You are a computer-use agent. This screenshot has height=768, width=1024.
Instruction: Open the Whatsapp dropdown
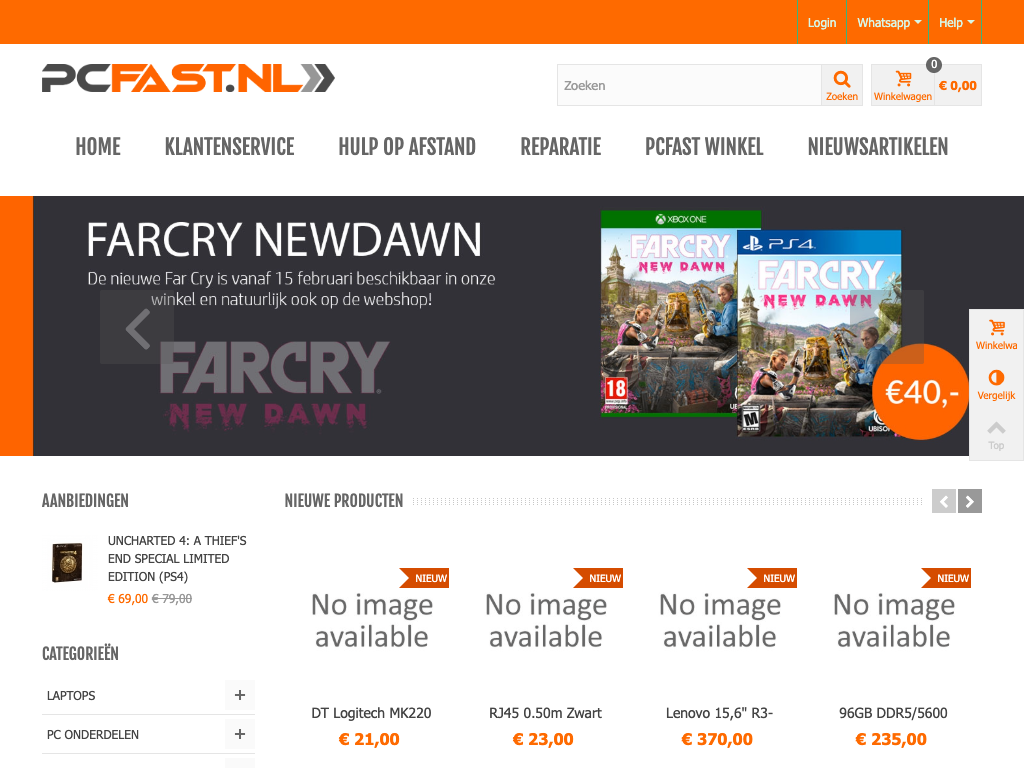click(x=888, y=22)
